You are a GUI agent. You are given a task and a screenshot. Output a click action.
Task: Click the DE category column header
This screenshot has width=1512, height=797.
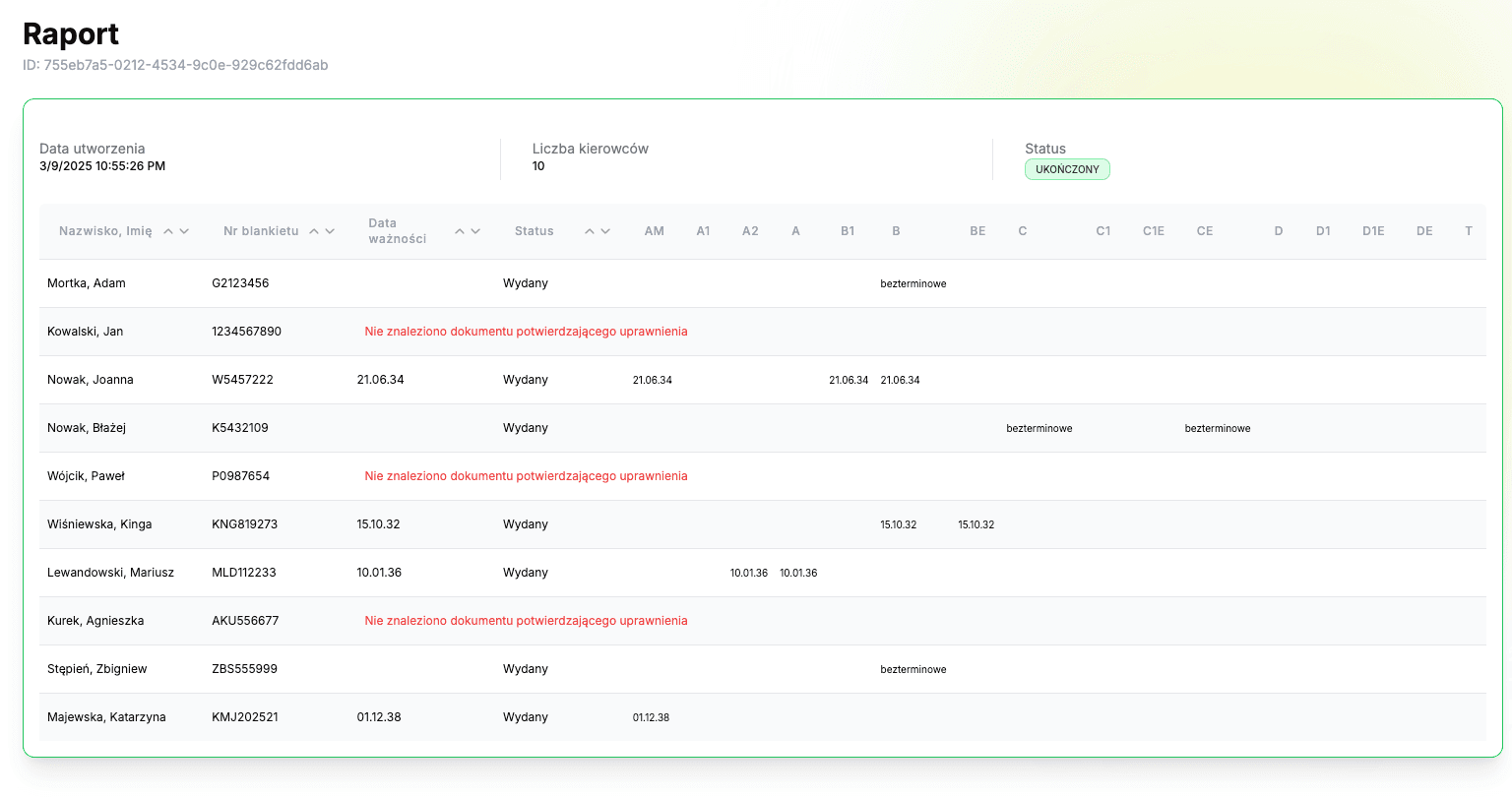(x=1424, y=231)
